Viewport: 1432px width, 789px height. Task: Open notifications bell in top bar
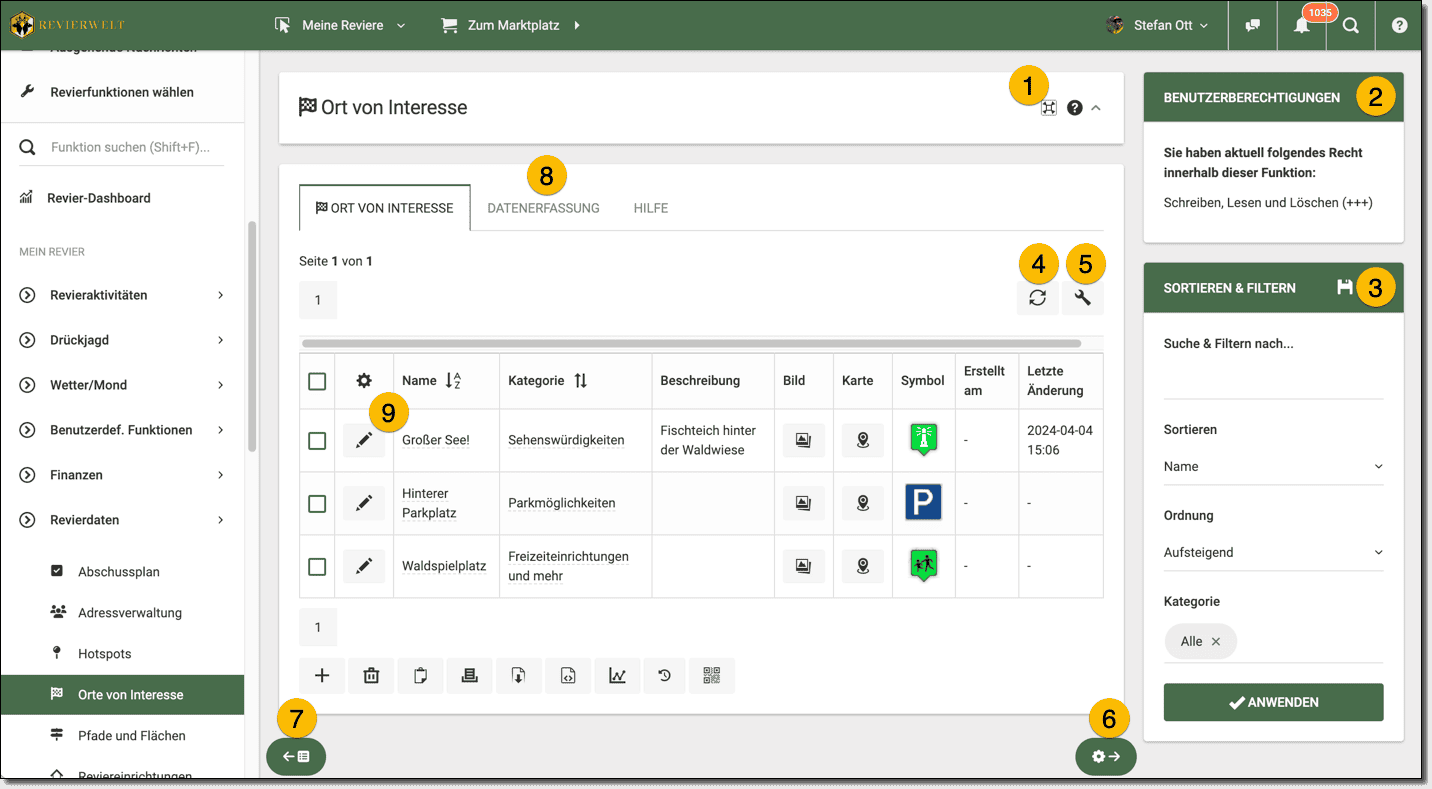click(x=1301, y=26)
